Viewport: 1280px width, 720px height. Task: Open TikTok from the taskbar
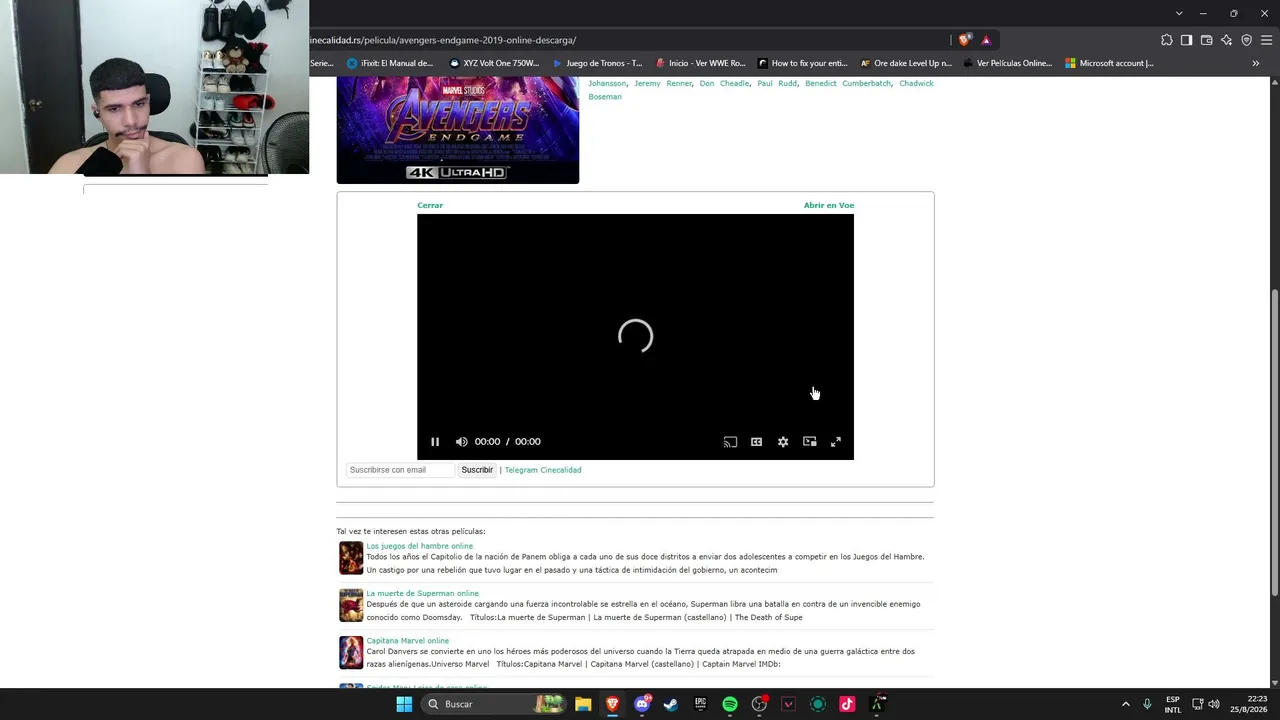[847, 704]
